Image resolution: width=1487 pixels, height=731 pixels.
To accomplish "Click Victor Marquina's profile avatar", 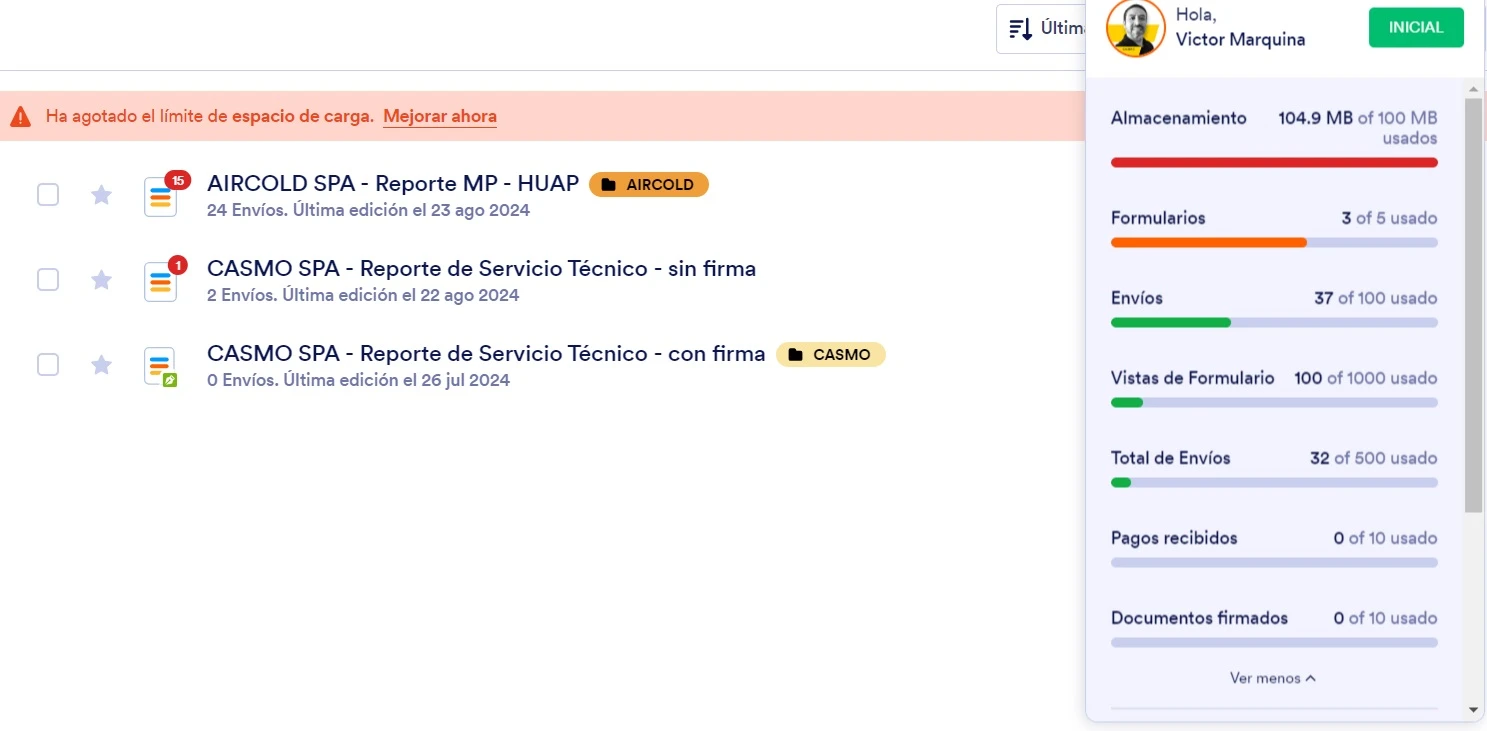I will 1135,29.
